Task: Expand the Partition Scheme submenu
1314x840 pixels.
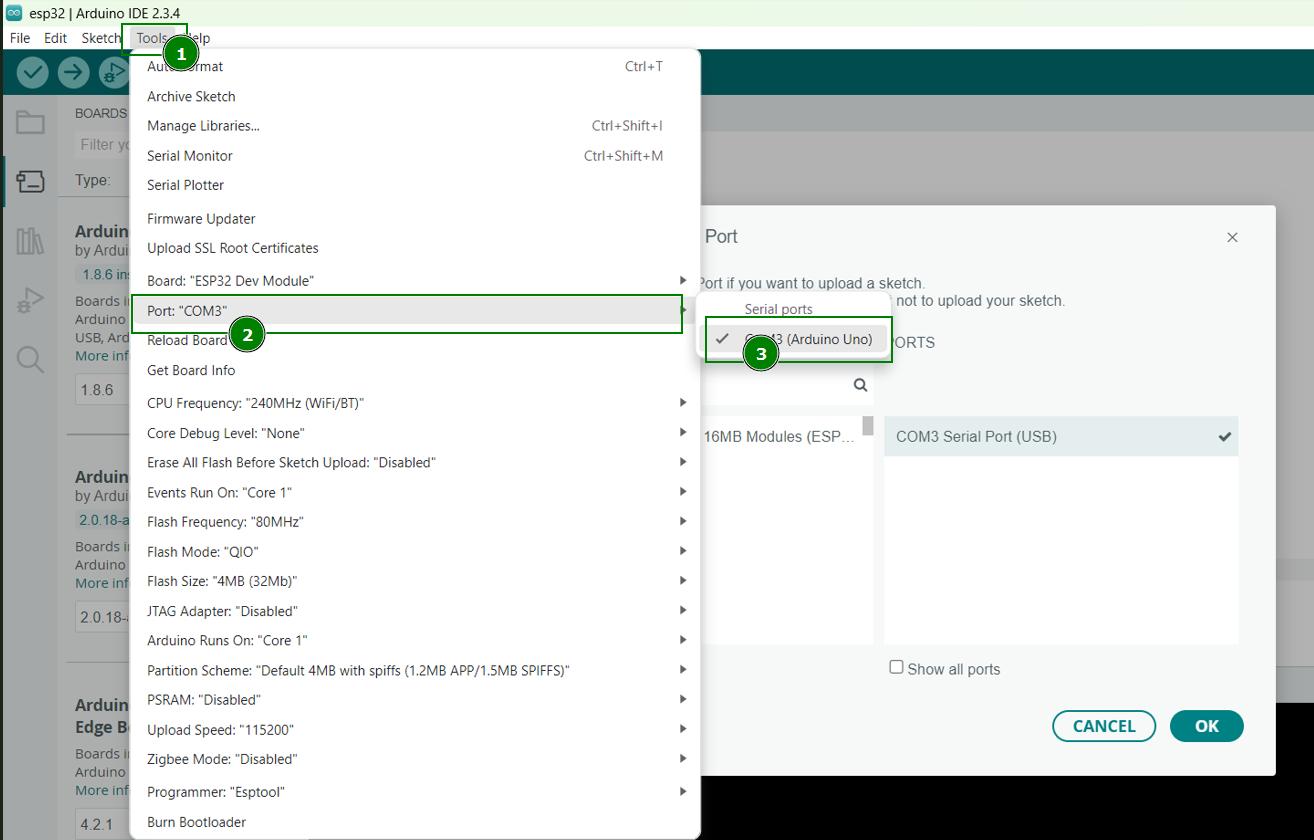Action: tap(415, 670)
